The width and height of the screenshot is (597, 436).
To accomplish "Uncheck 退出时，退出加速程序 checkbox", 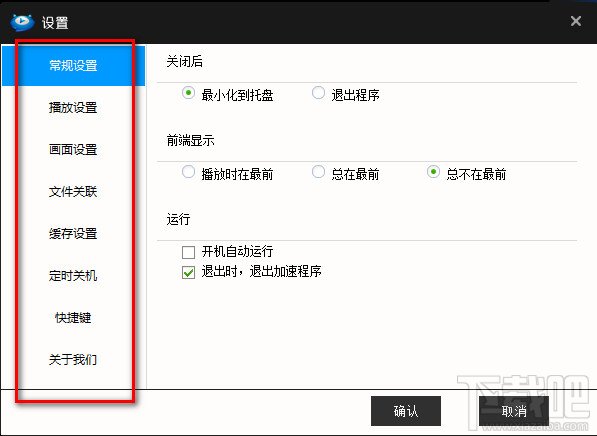I will [x=188, y=272].
